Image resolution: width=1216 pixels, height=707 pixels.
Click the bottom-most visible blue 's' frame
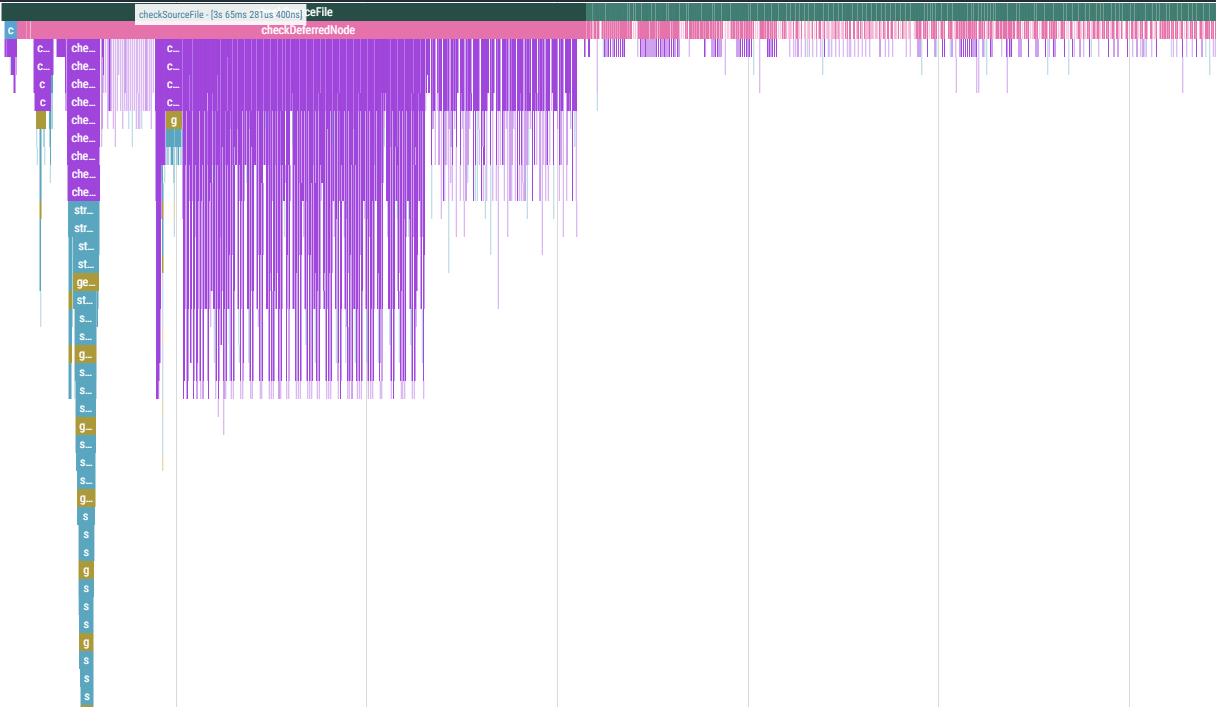pyautogui.click(x=87, y=696)
